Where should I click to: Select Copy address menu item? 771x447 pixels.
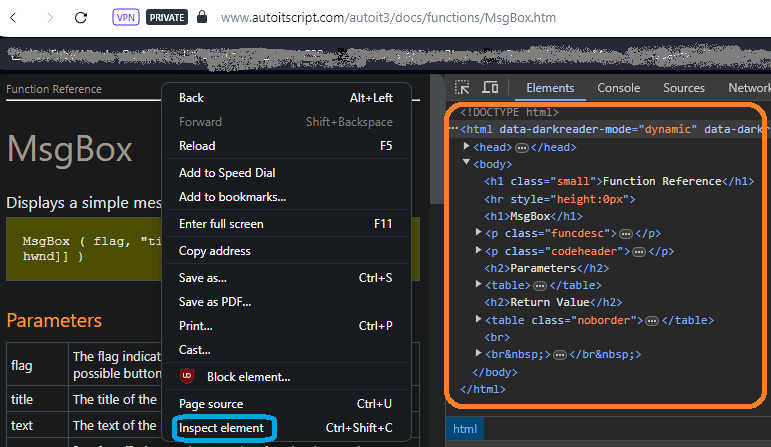click(286, 251)
